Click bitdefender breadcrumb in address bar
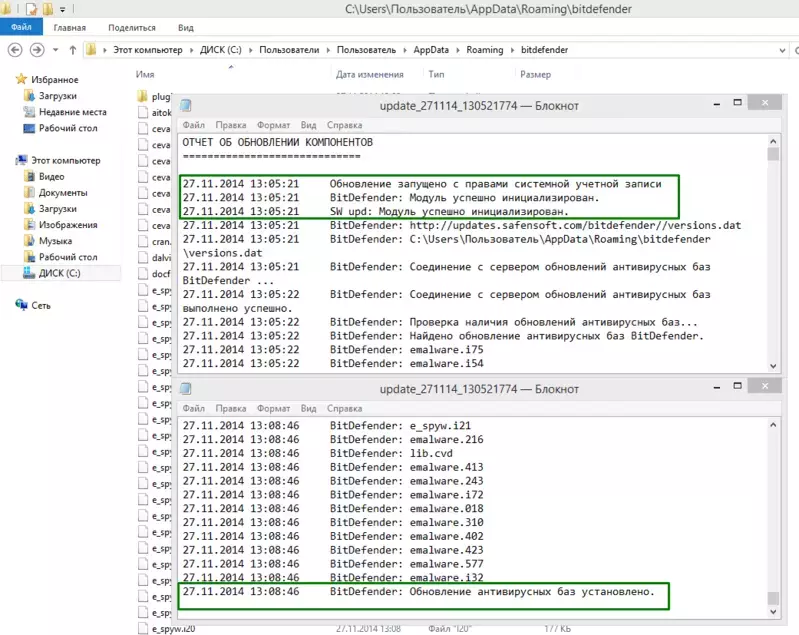 [x=544, y=49]
